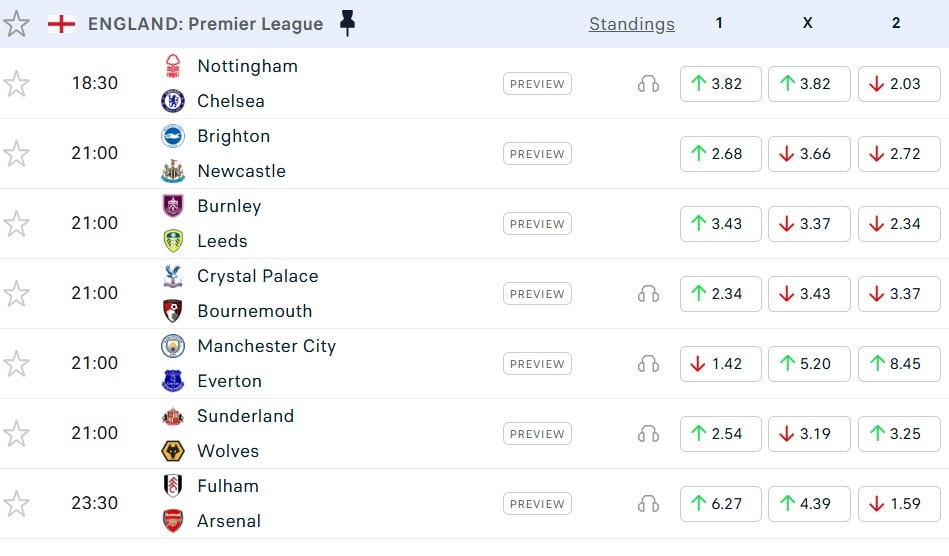Open the Standings link
949x556 pixels.
pyautogui.click(x=631, y=24)
